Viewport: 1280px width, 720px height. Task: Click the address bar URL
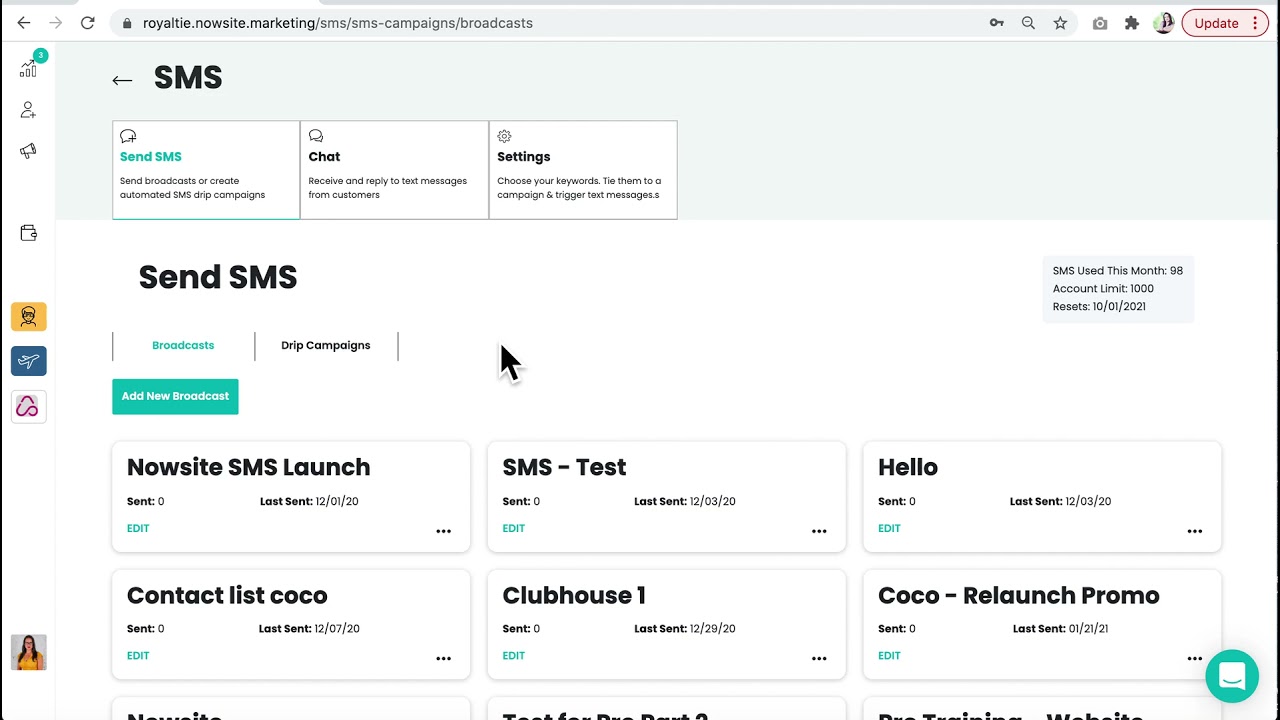[x=337, y=23]
